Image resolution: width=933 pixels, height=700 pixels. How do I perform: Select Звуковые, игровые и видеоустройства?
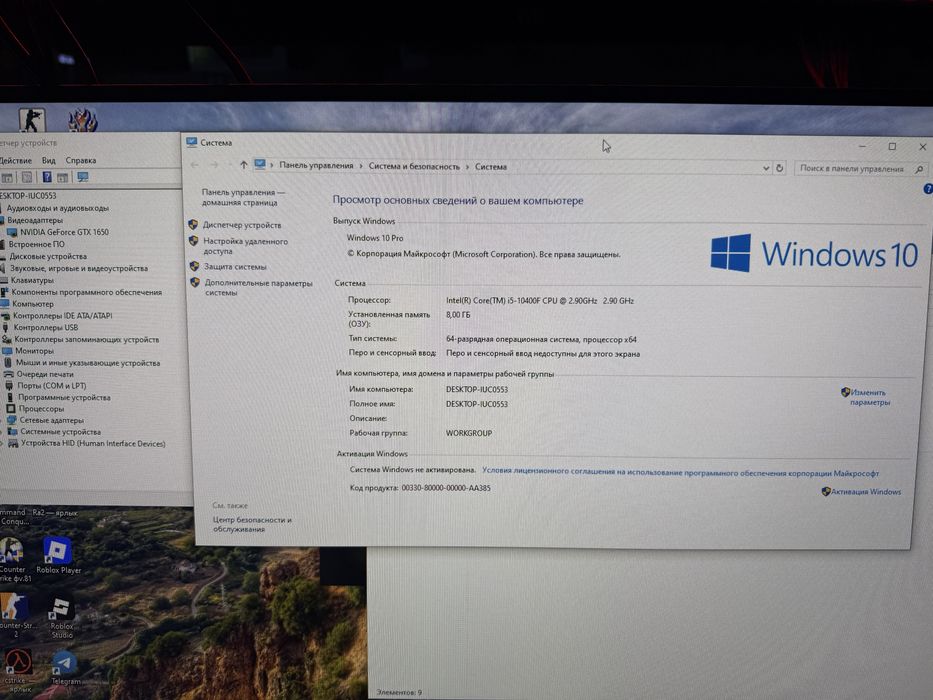[x=79, y=268]
